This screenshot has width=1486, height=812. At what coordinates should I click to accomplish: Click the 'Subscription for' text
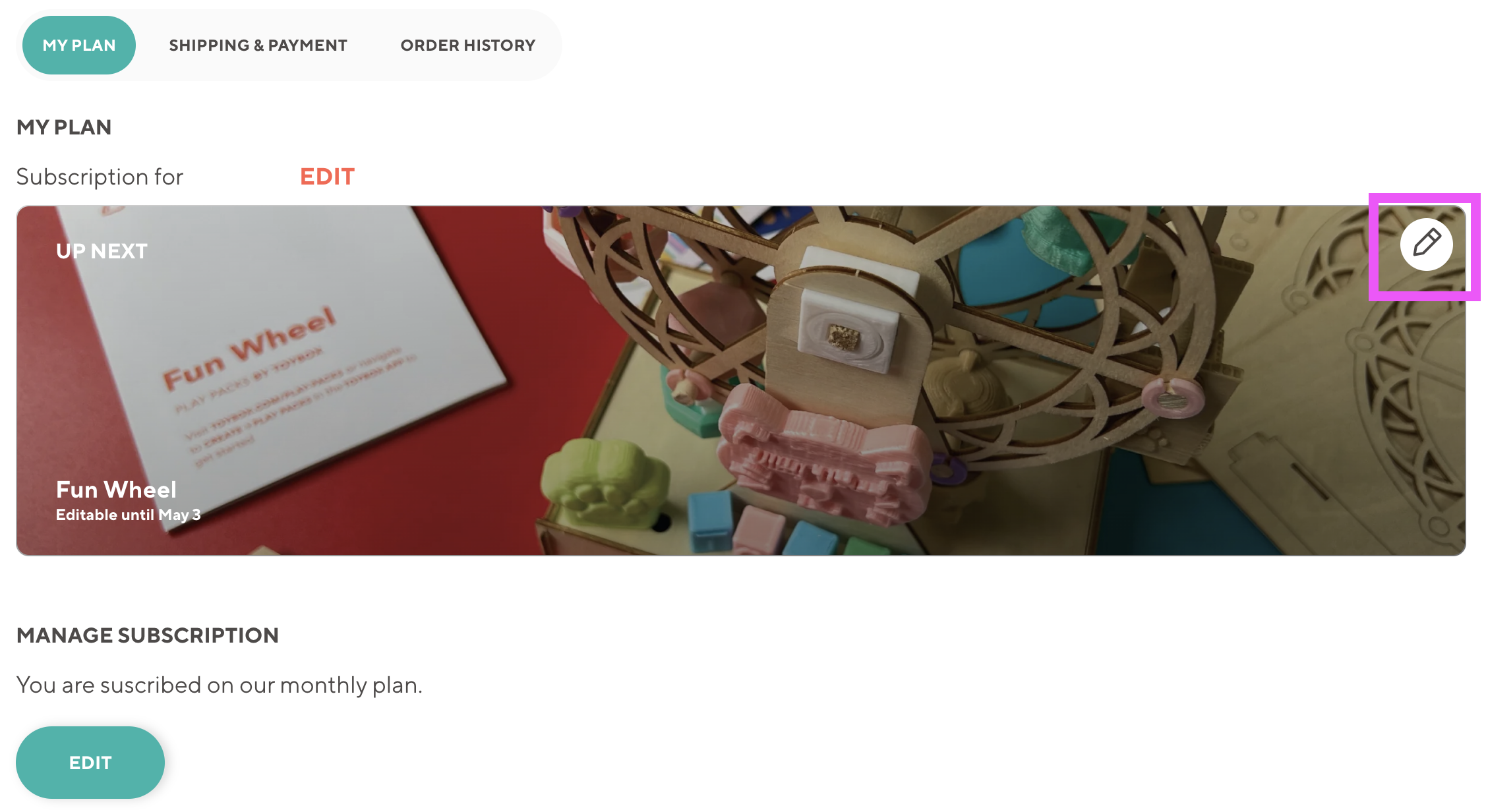100,177
